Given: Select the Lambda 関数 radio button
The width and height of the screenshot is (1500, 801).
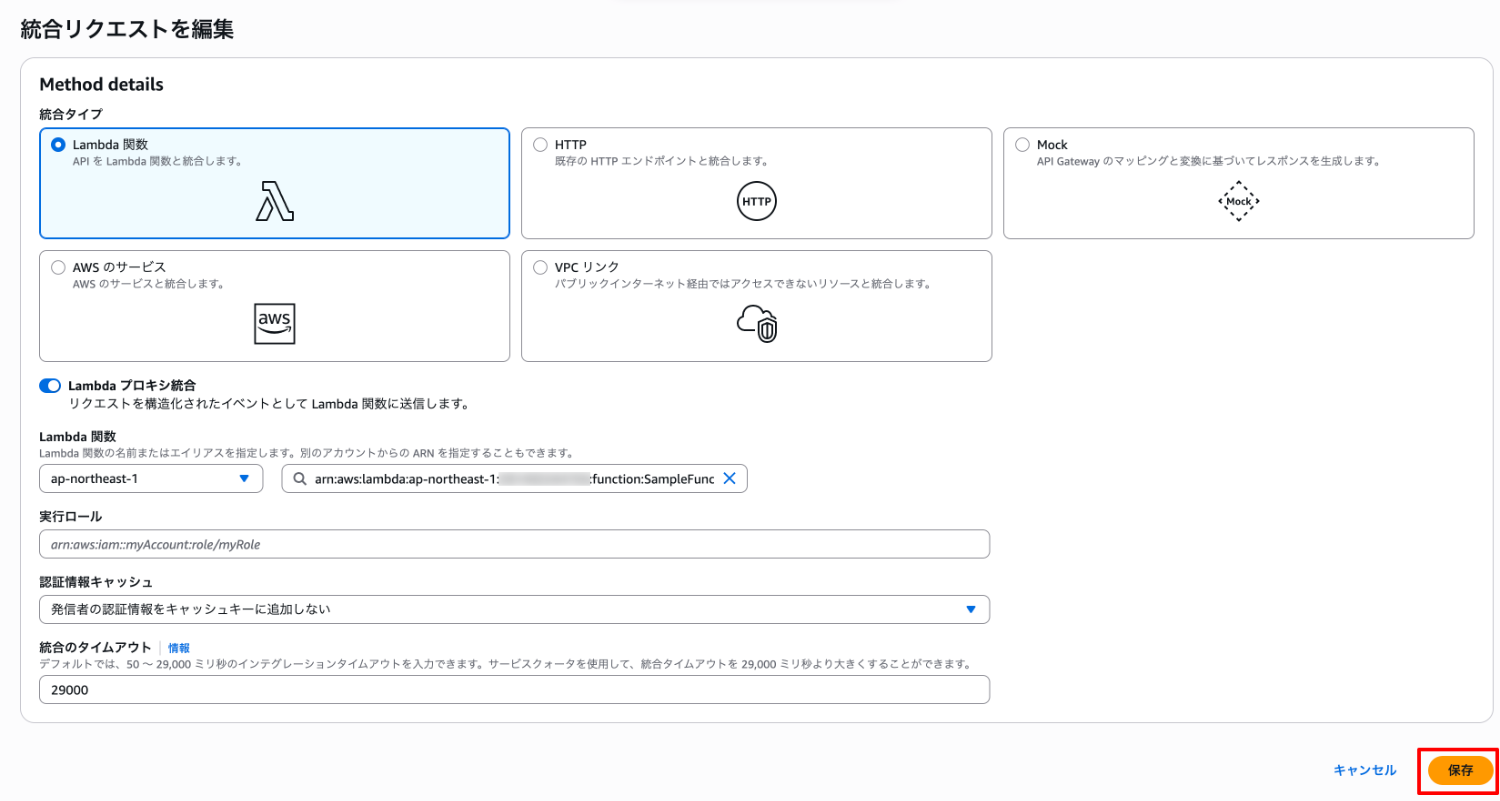Looking at the screenshot, I should (58, 145).
